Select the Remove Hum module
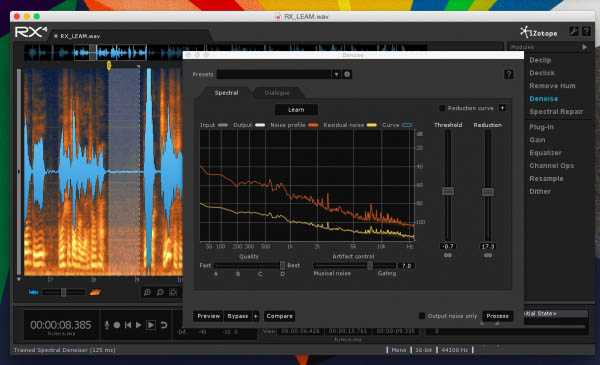The image size is (600, 365). pos(552,86)
